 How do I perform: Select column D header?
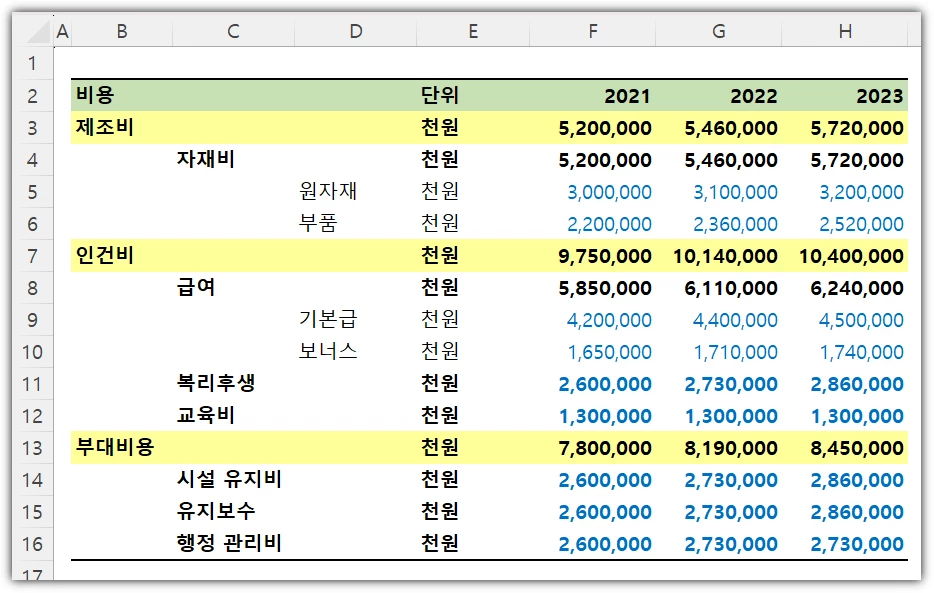click(x=356, y=31)
